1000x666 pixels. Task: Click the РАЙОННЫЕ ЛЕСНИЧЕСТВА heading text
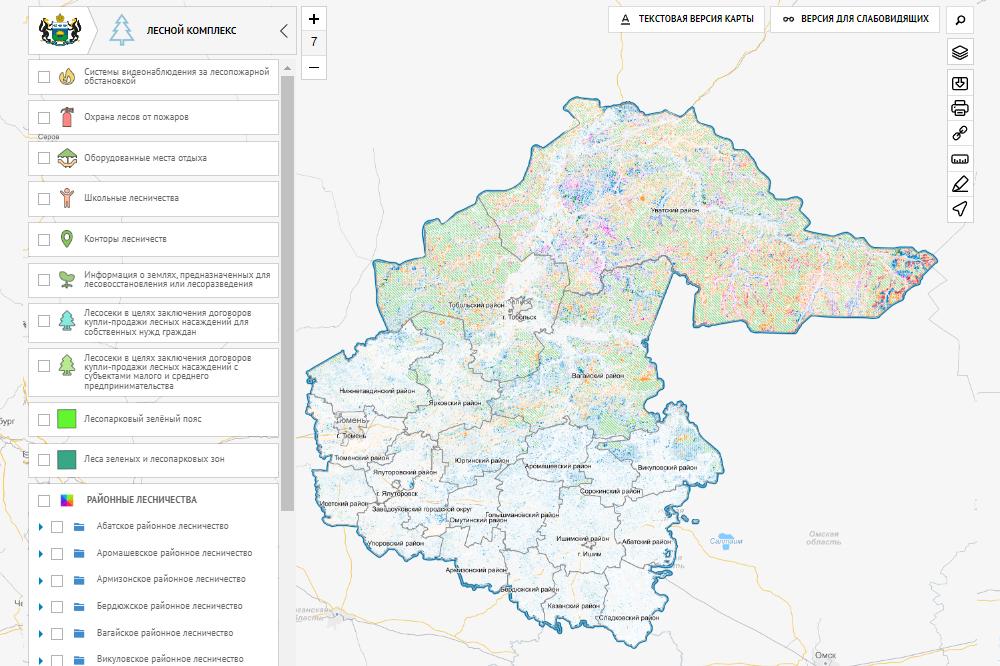point(142,500)
